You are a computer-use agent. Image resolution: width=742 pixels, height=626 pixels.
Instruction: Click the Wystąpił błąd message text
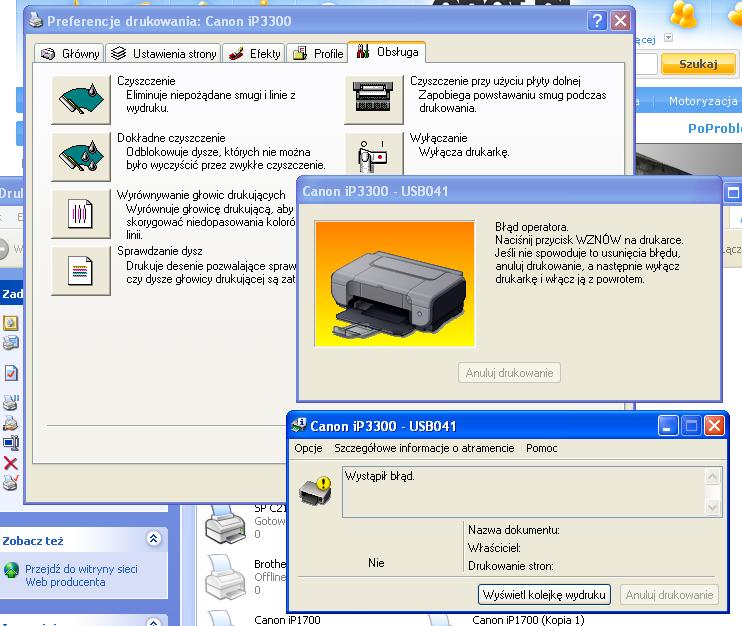(380, 476)
